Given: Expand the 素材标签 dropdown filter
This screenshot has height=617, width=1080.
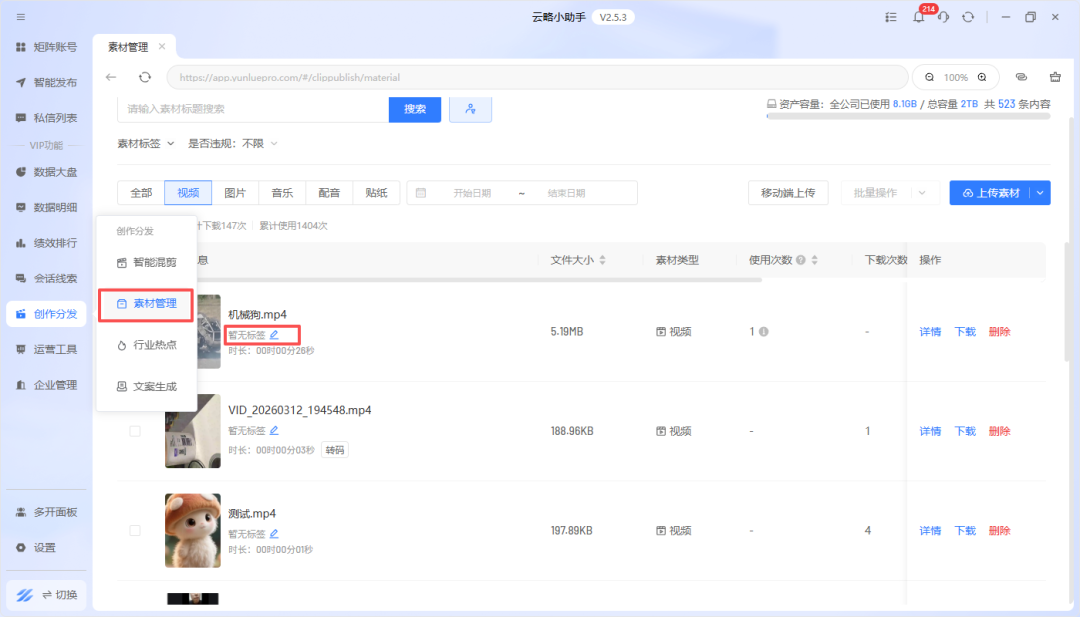Looking at the screenshot, I should click(x=146, y=143).
